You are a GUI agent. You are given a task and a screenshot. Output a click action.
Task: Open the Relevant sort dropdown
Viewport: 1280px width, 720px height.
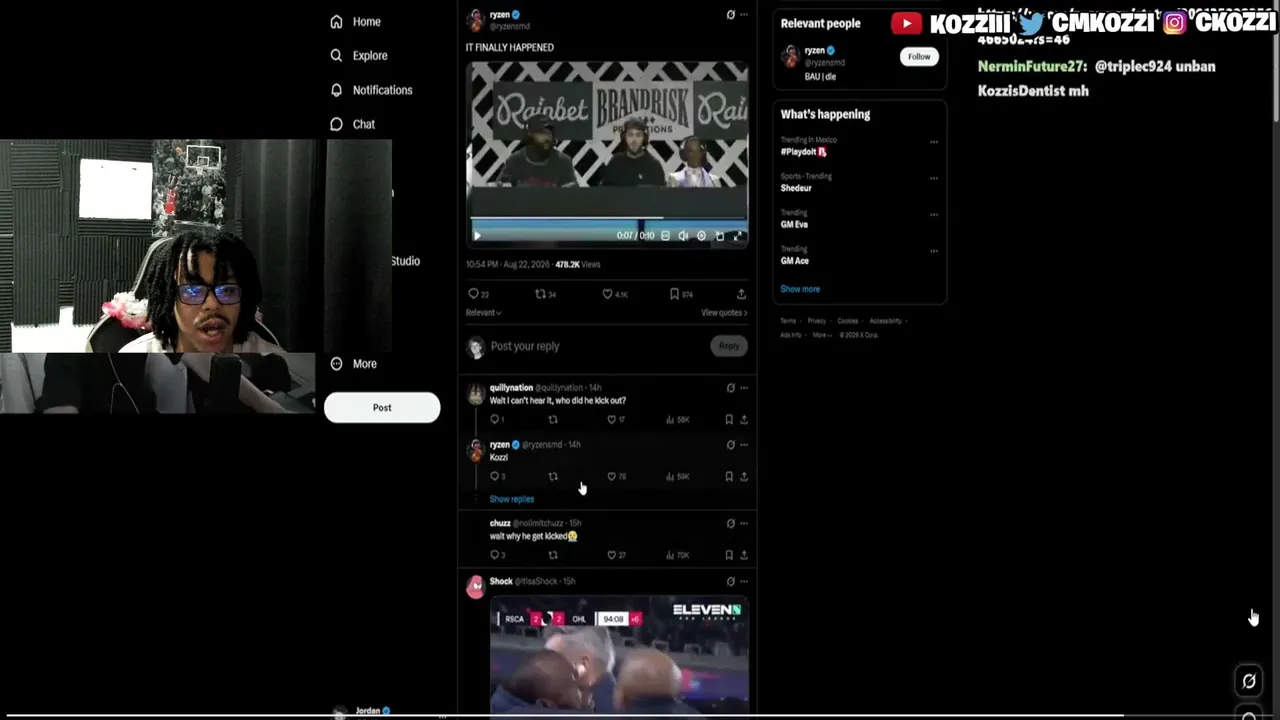483,313
